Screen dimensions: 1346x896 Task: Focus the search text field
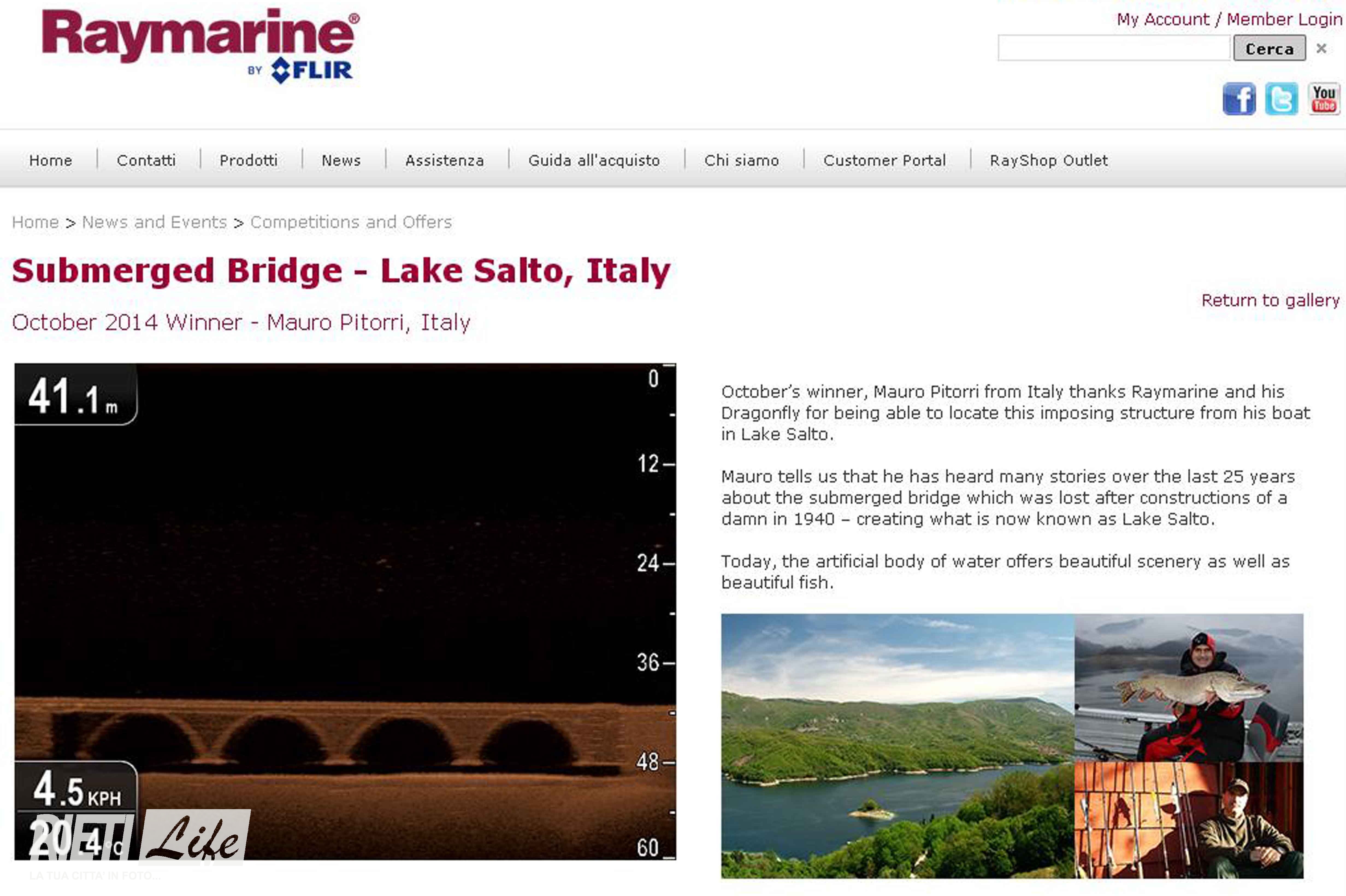tap(1114, 48)
